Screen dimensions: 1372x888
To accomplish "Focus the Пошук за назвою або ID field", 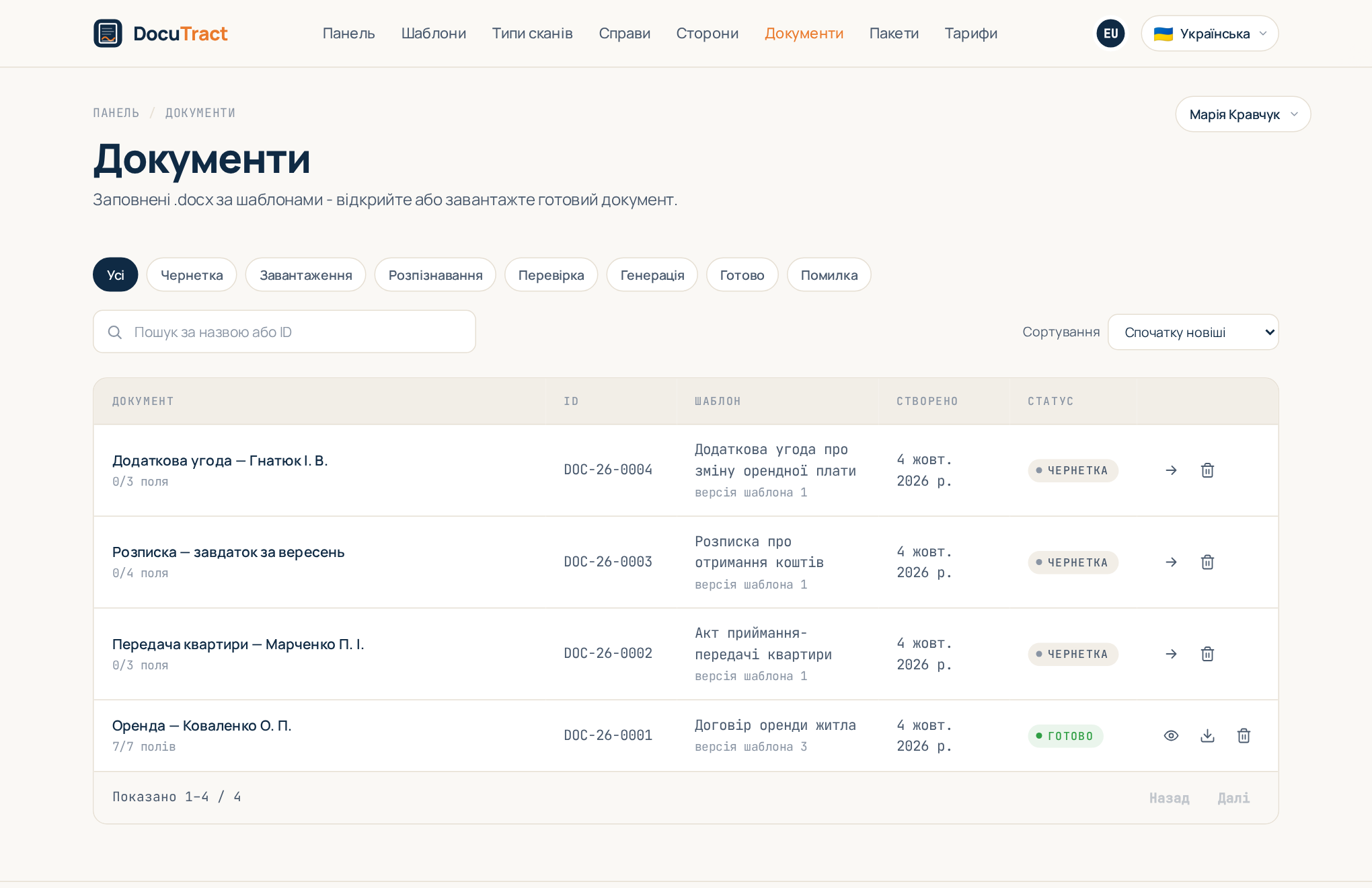I will coord(284,332).
